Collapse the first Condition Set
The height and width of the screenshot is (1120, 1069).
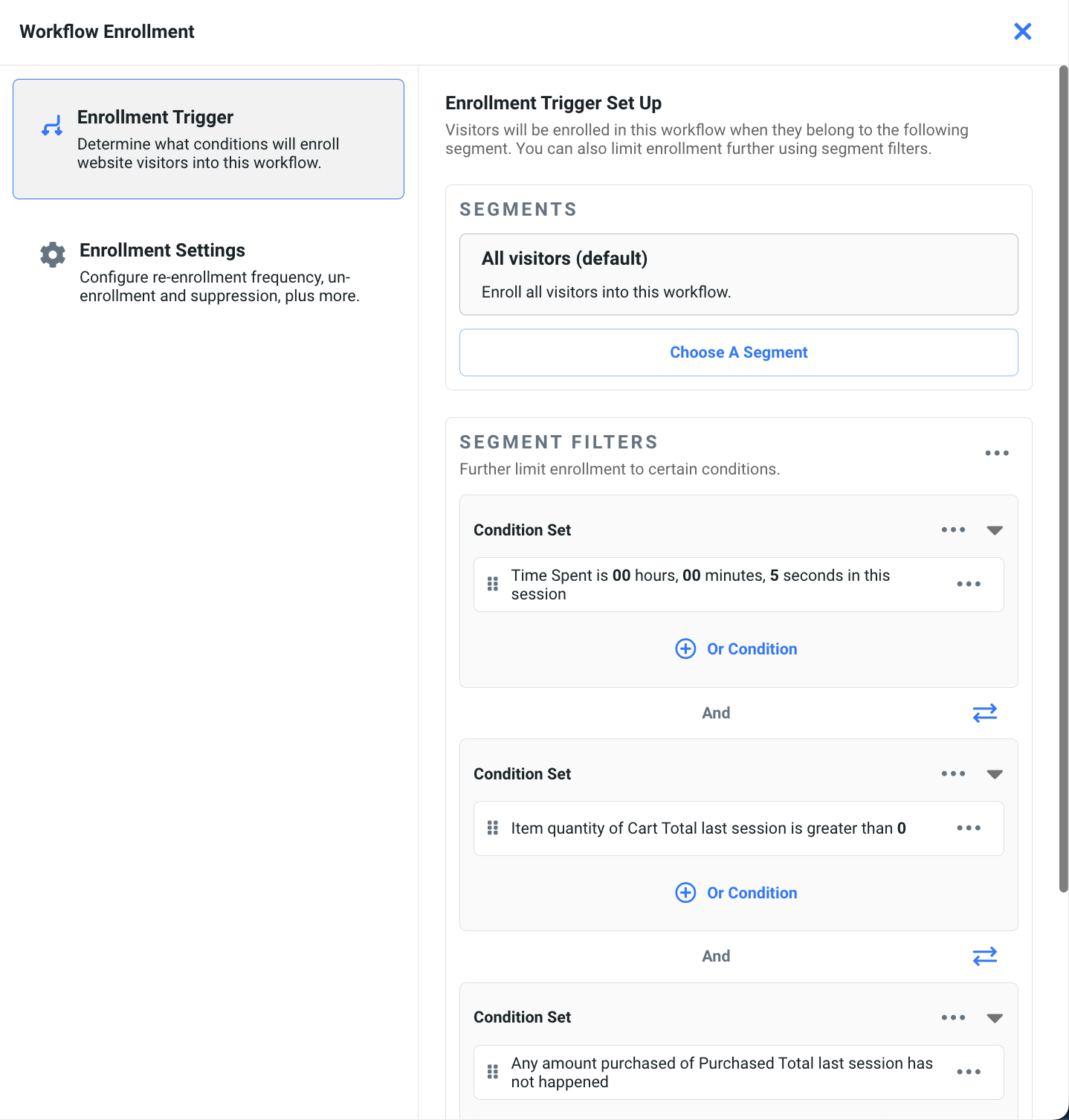pyautogui.click(x=995, y=530)
